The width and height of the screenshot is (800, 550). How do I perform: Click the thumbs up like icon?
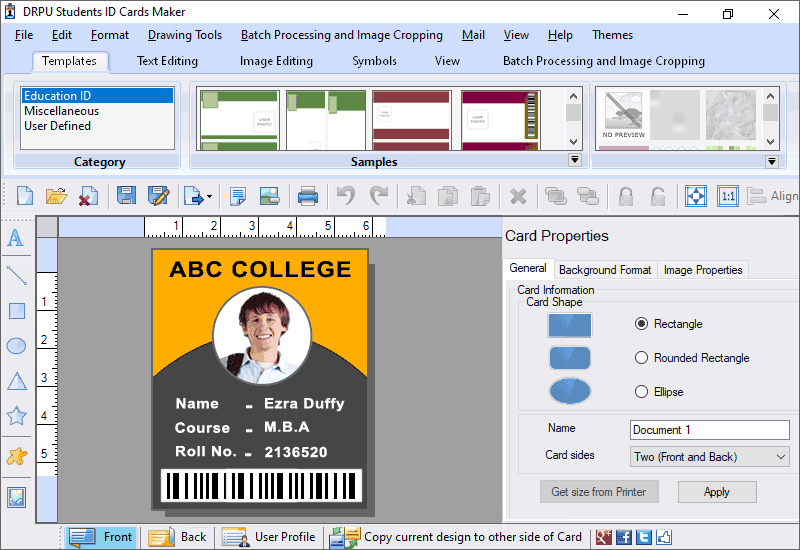(664, 537)
